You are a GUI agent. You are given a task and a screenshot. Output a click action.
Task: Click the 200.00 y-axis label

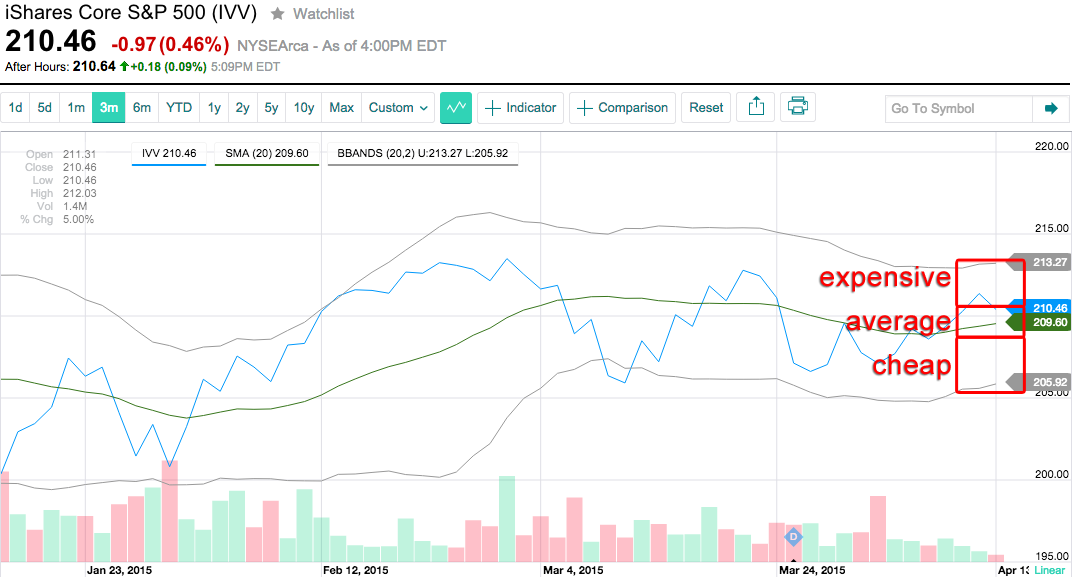[x=1052, y=473]
